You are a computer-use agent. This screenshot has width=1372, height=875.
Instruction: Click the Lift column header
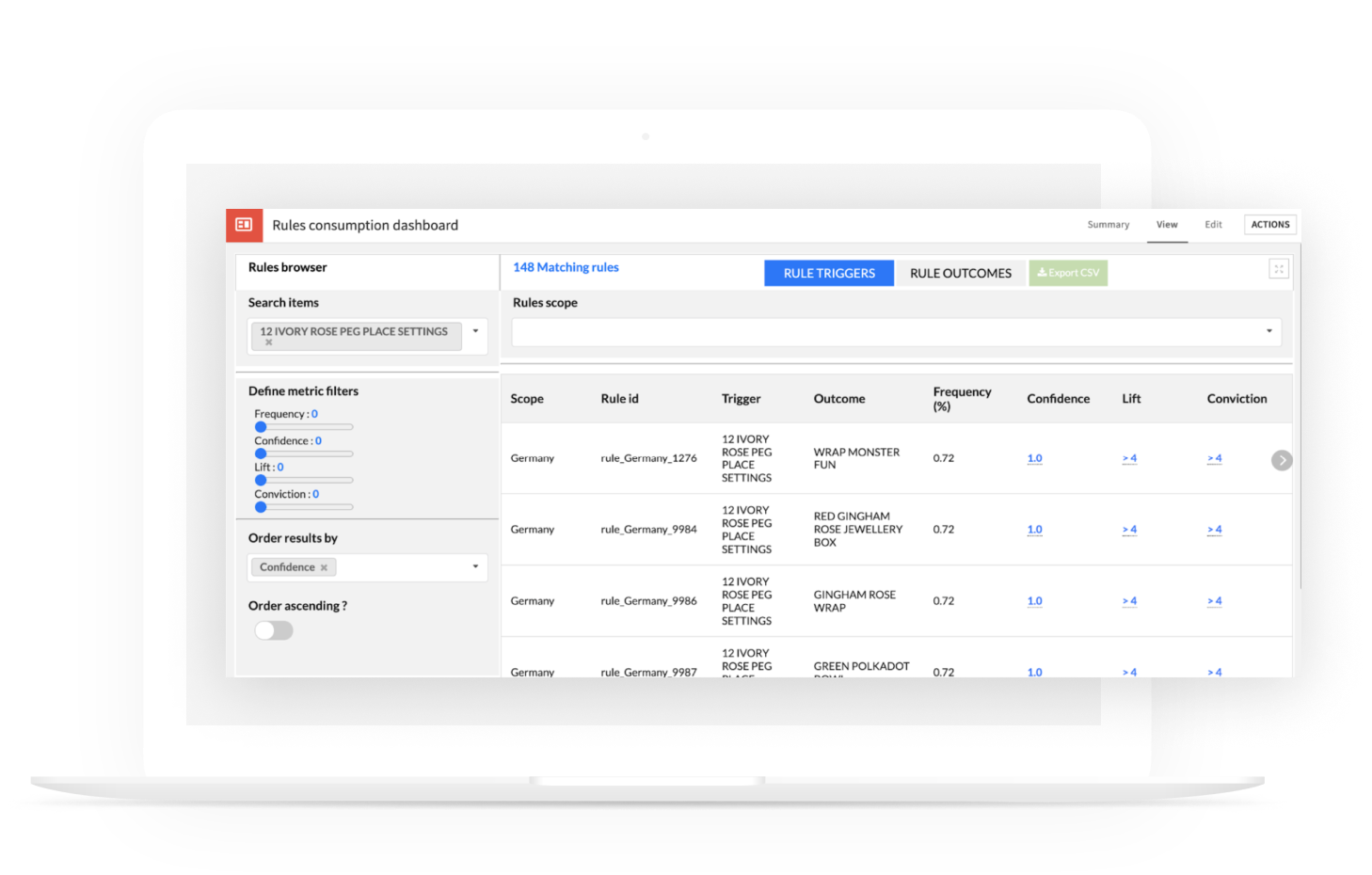click(1131, 399)
